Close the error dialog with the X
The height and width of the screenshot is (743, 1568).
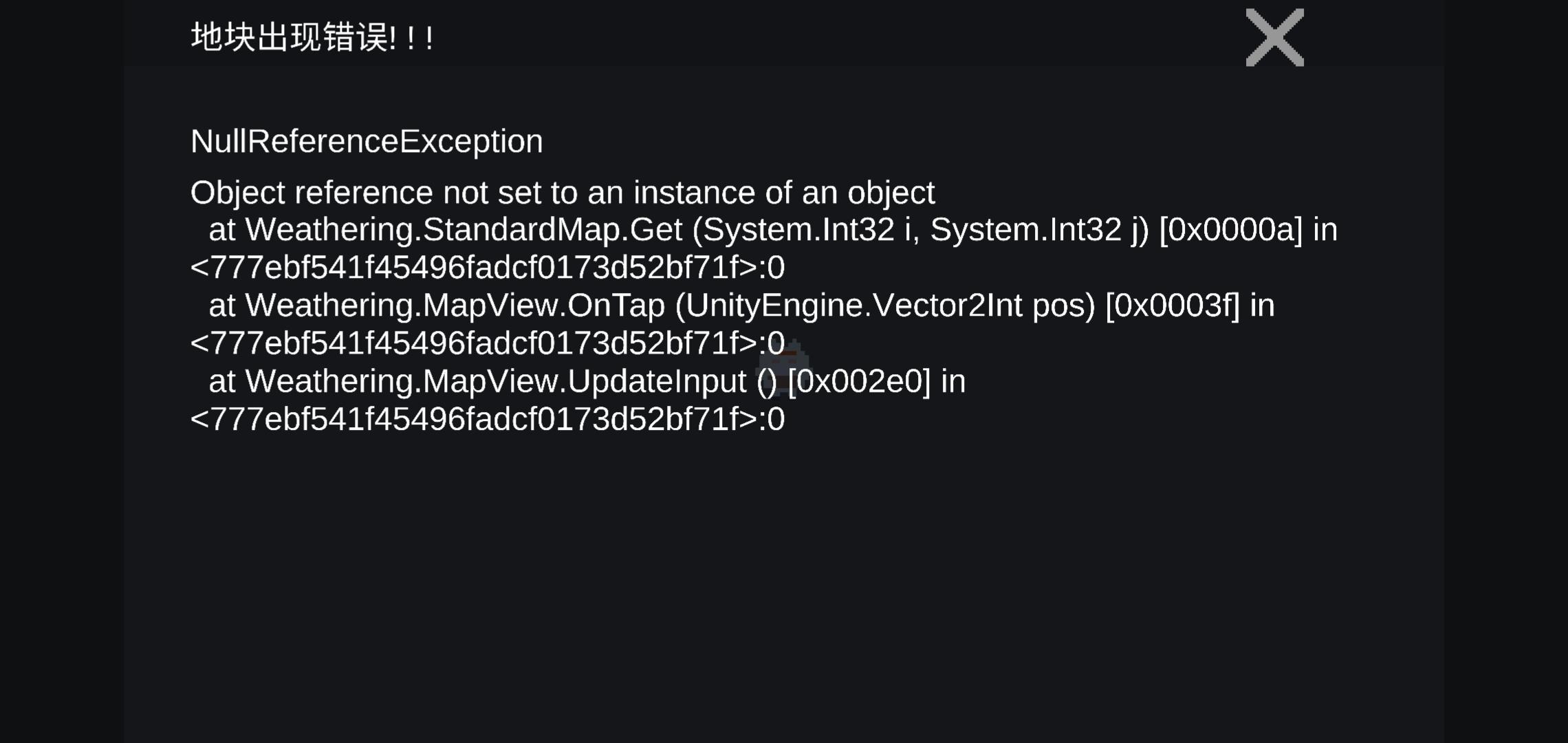click(x=1274, y=37)
